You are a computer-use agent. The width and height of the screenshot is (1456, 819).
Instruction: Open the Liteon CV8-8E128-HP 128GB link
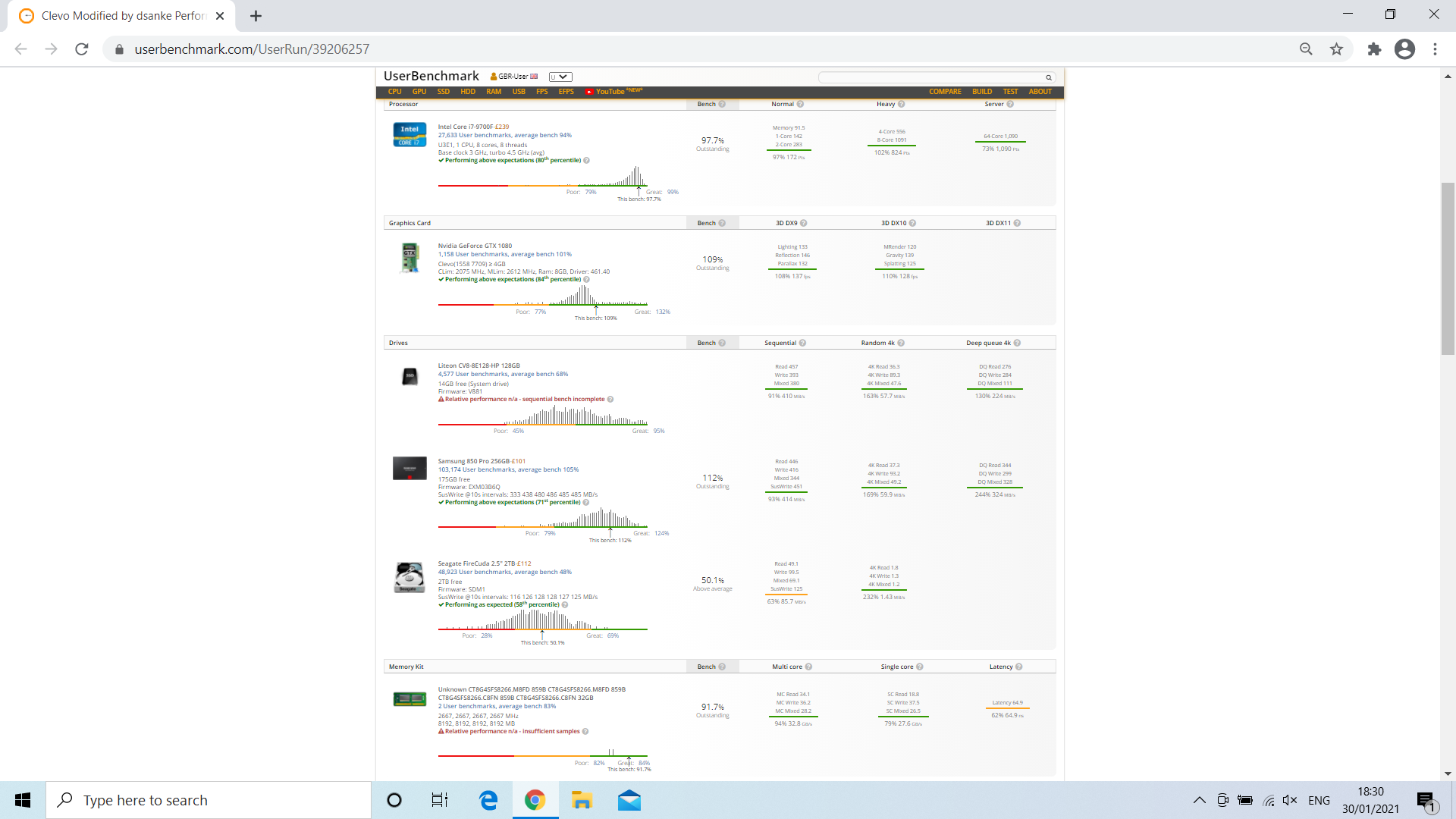click(479, 366)
